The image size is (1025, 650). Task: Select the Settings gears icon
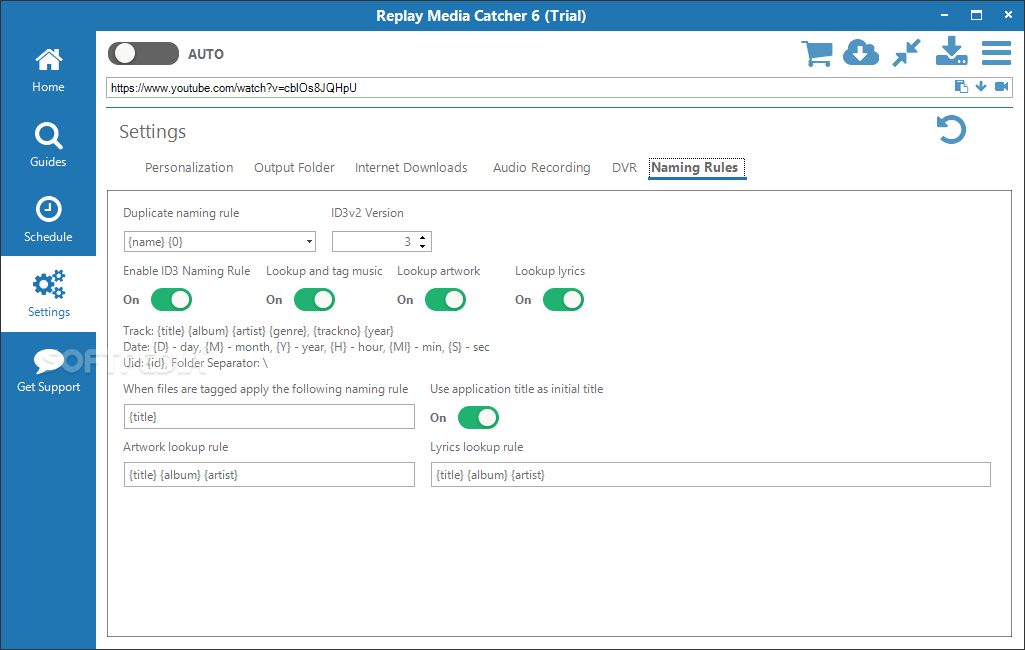(48, 284)
